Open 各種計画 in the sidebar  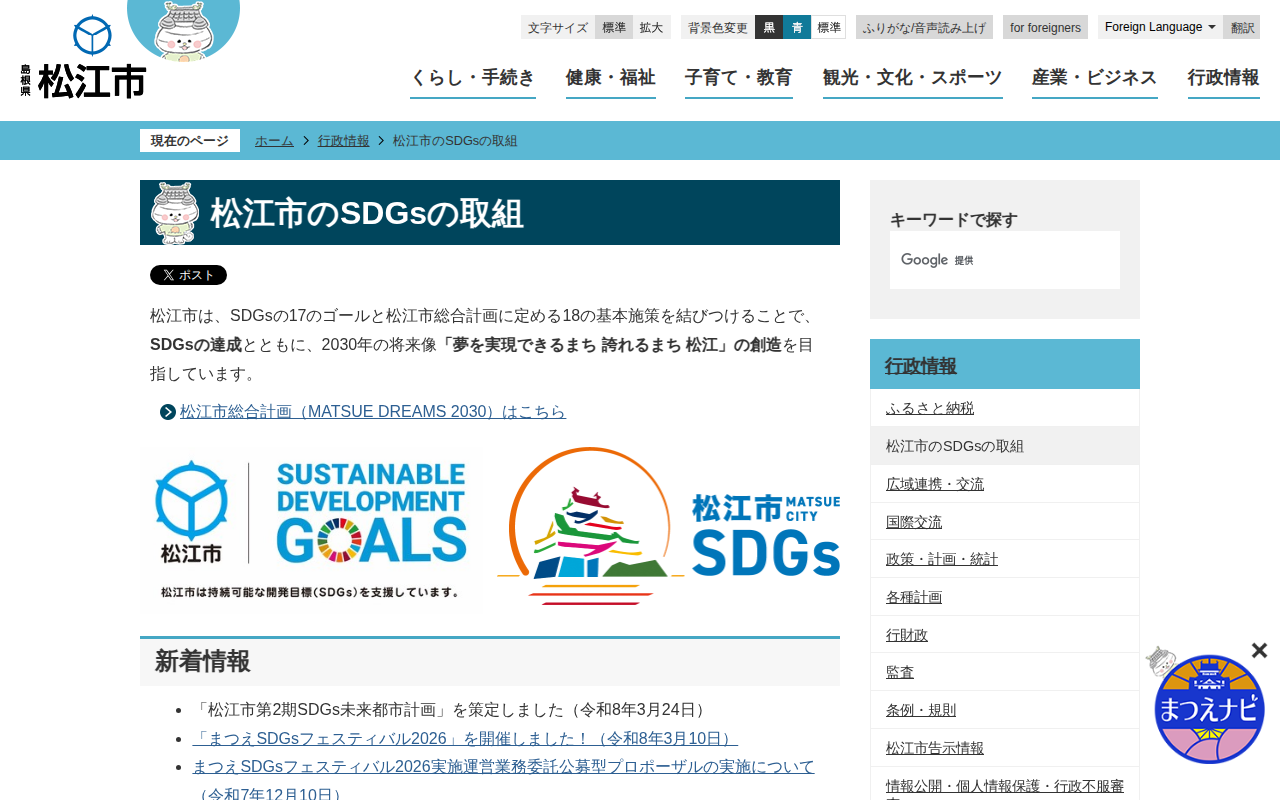point(1005,597)
